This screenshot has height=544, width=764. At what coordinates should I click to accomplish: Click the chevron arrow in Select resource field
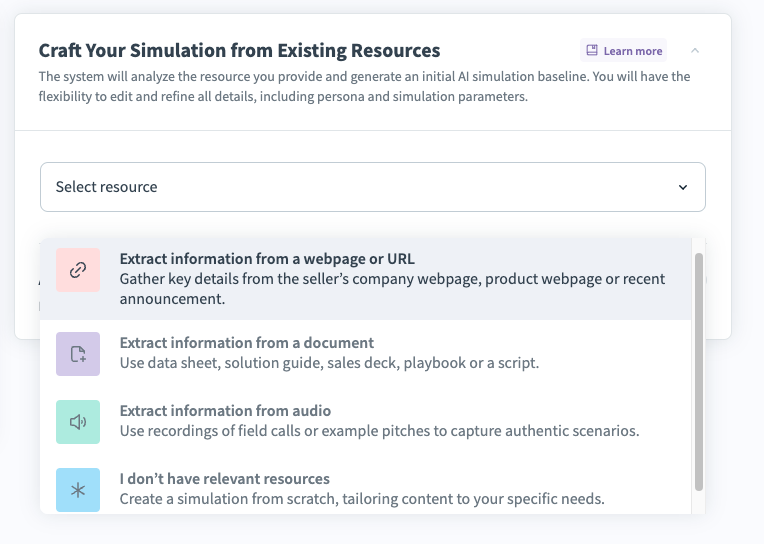pos(683,187)
